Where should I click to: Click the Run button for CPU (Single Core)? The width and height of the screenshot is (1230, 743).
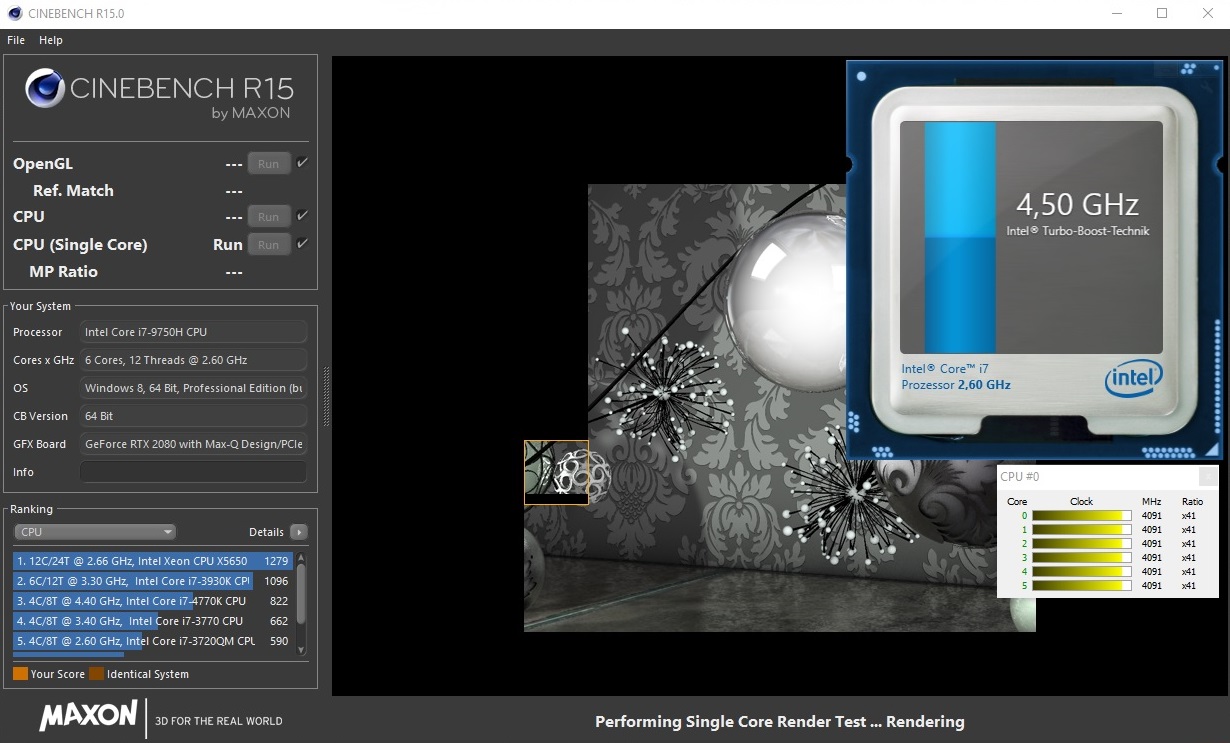click(269, 244)
